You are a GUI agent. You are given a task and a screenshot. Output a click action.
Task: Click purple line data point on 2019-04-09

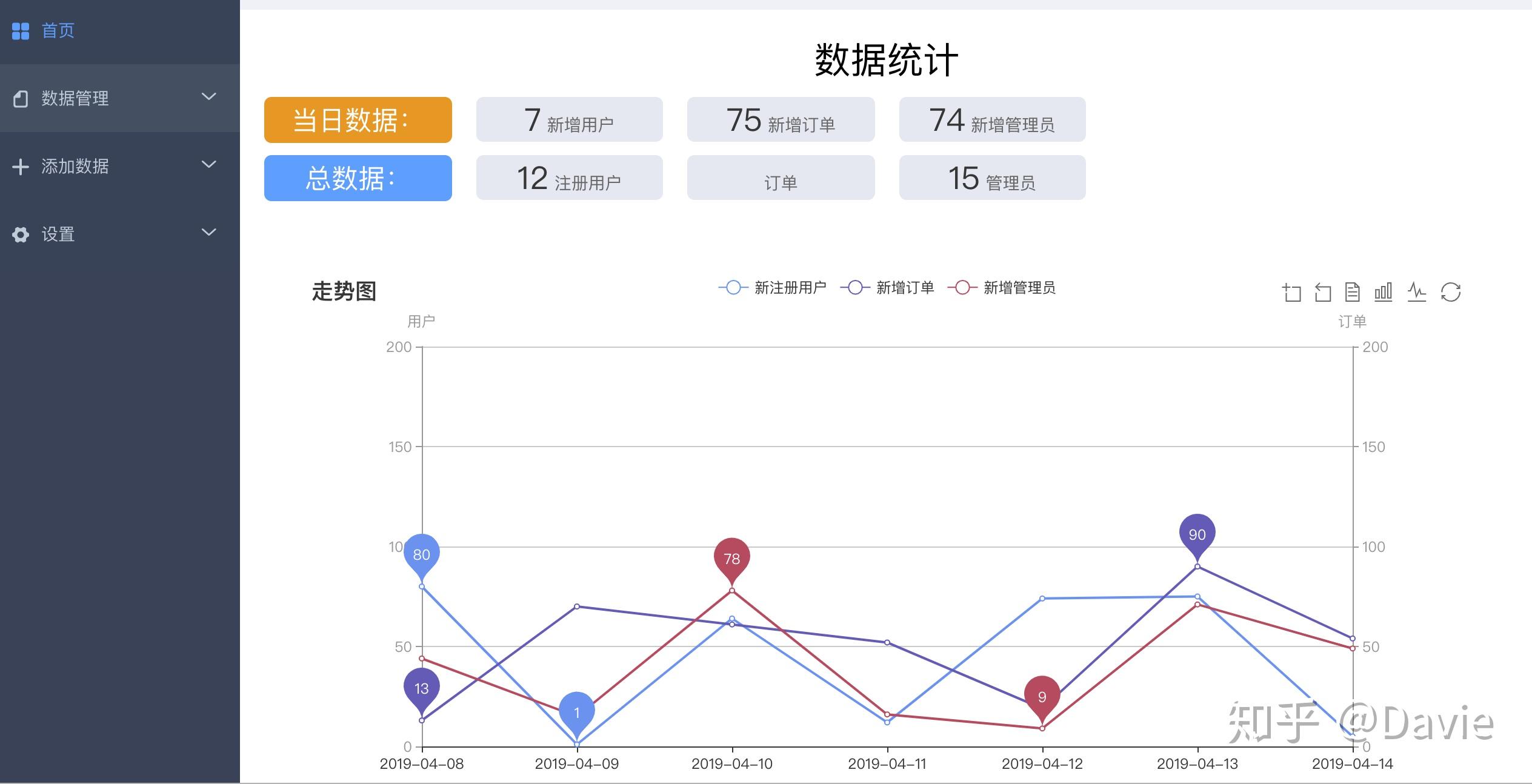tap(577, 606)
